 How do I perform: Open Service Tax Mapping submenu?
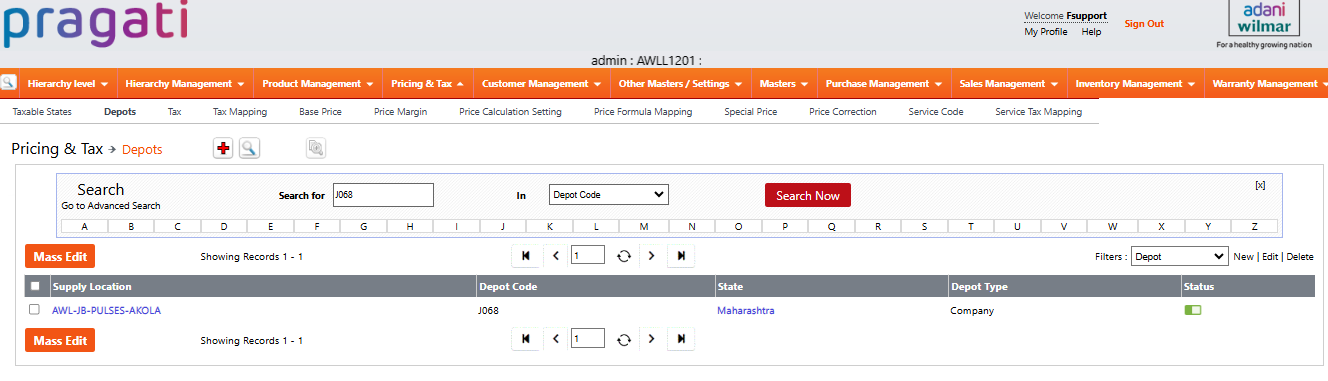pos(1038,112)
